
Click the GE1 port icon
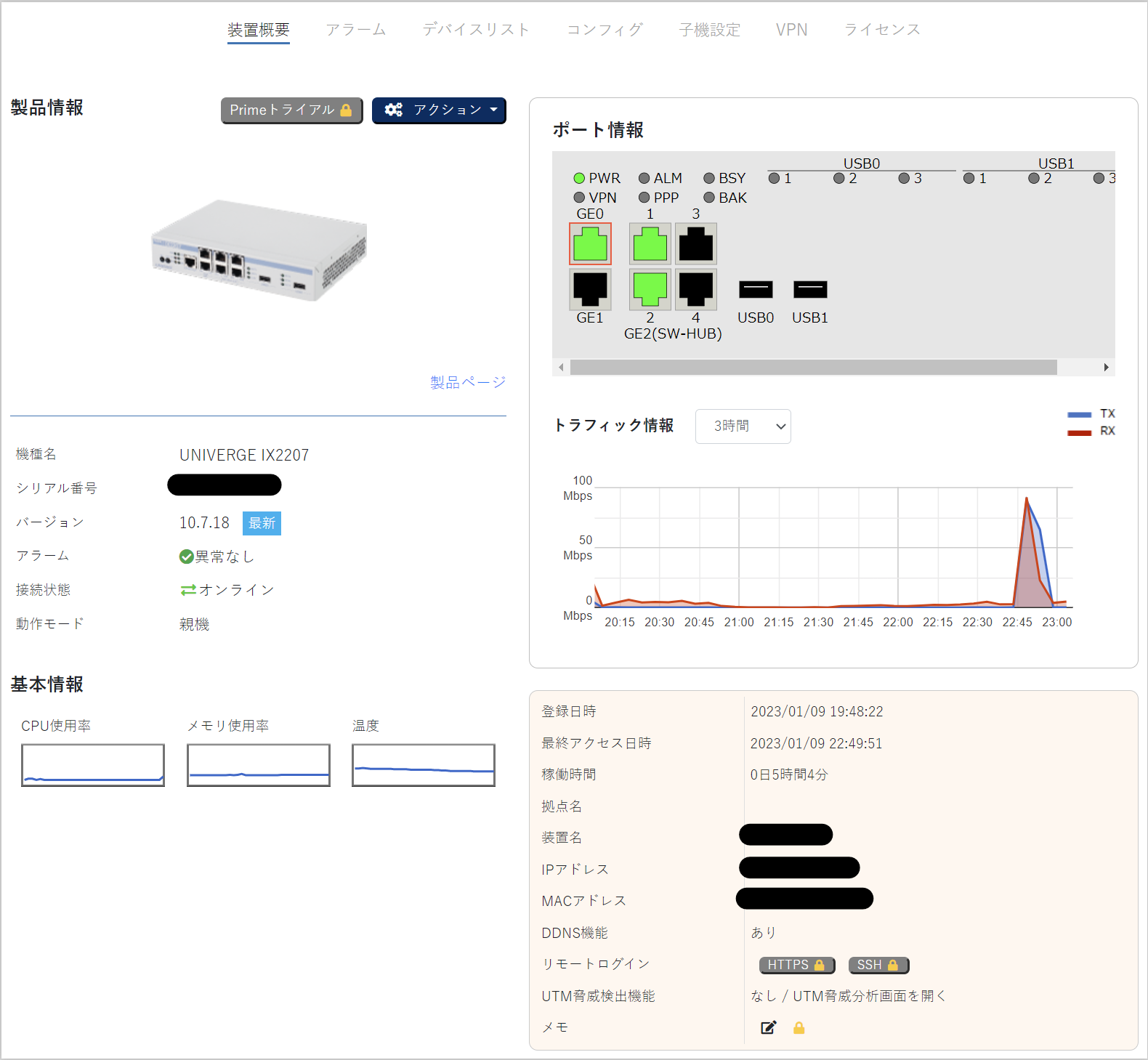590,289
